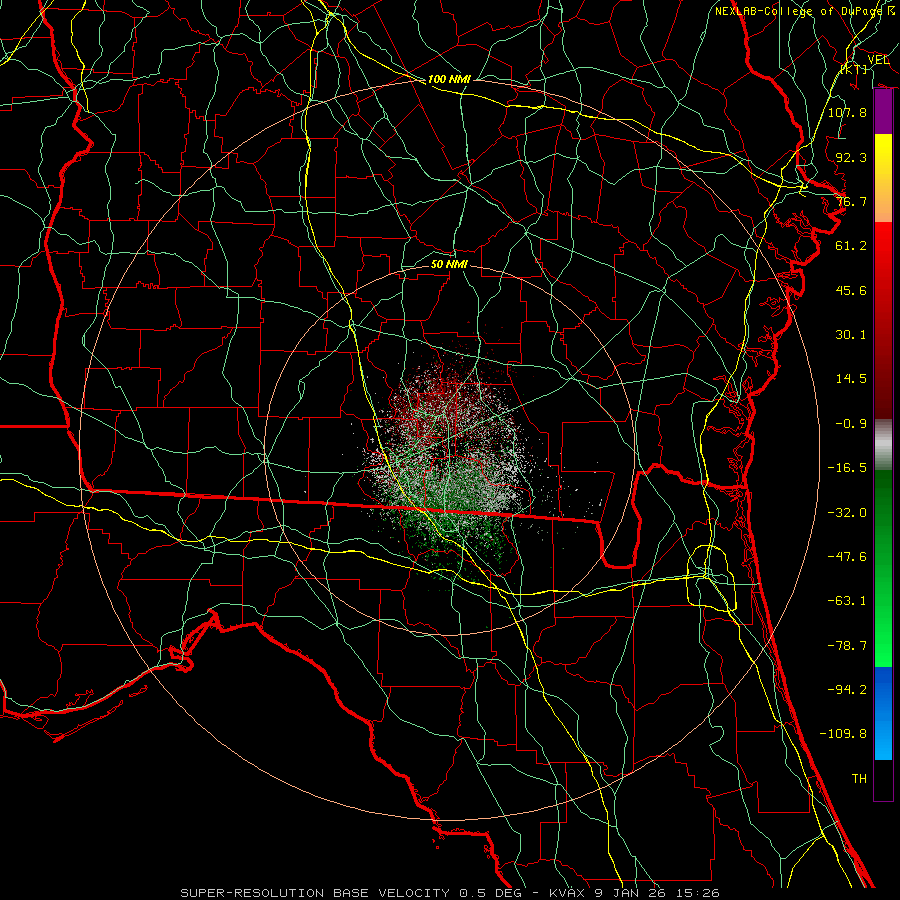This screenshot has height=900, width=900.
Task: Click the "100 NMI" range ring label
Action: 449,79
